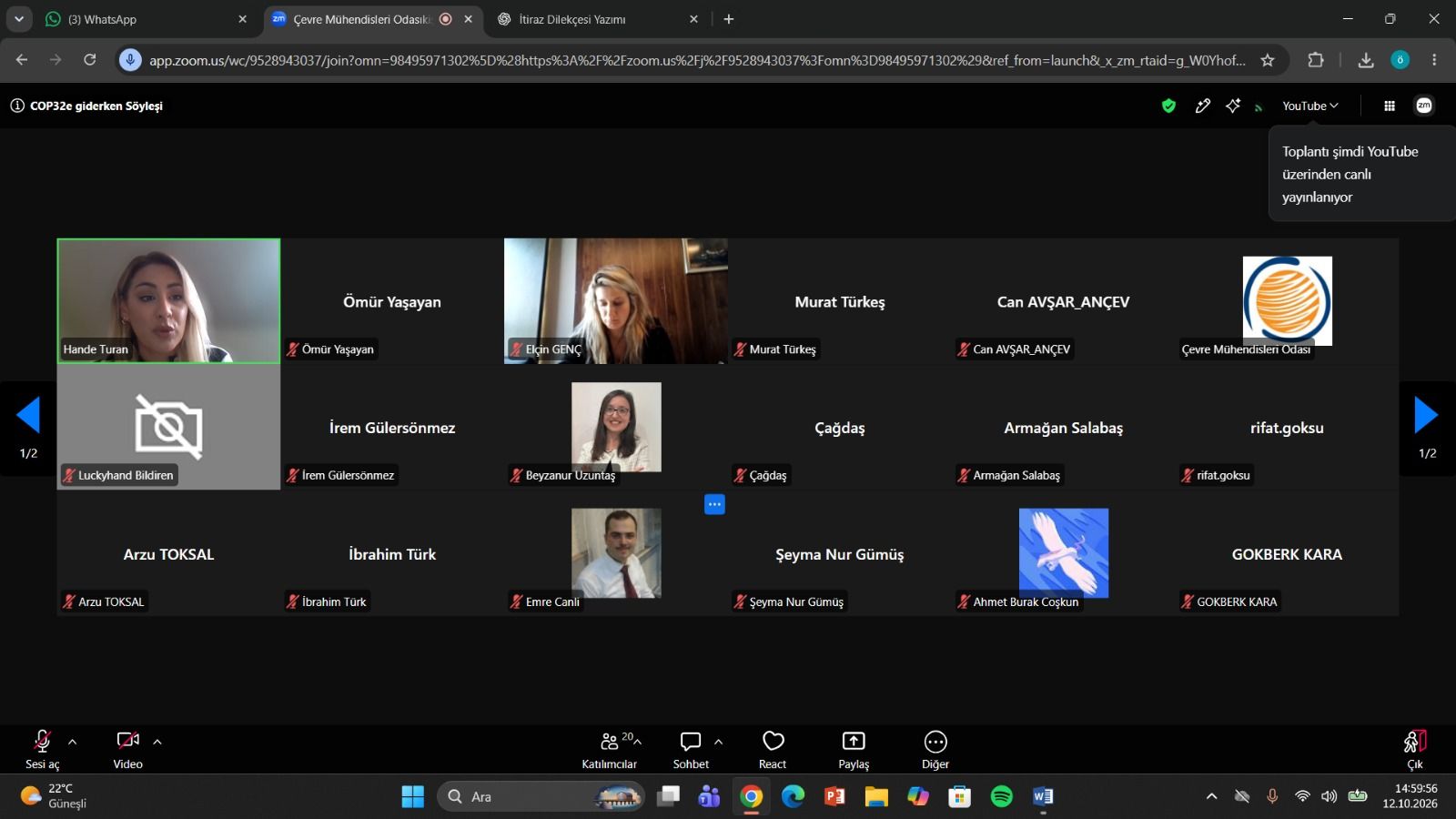This screenshot has width=1456, height=819.
Task: Leave the meeting with the Çık button
Action: coord(1415,750)
